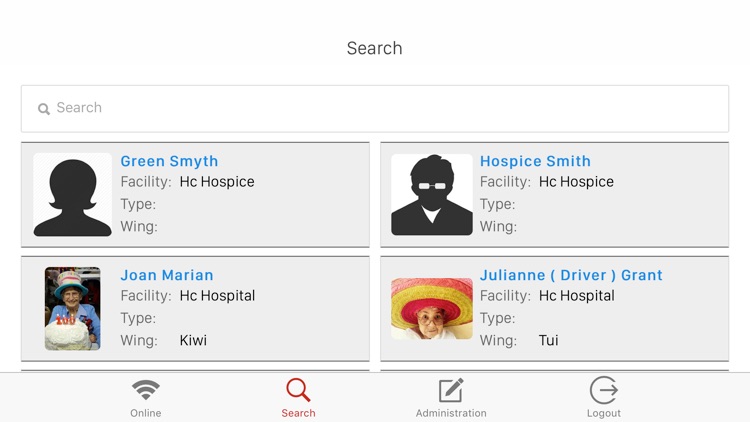Image resolution: width=750 pixels, height=422 pixels.
Task: Select Julianne Grant's Tui wing value
Action: [548, 340]
